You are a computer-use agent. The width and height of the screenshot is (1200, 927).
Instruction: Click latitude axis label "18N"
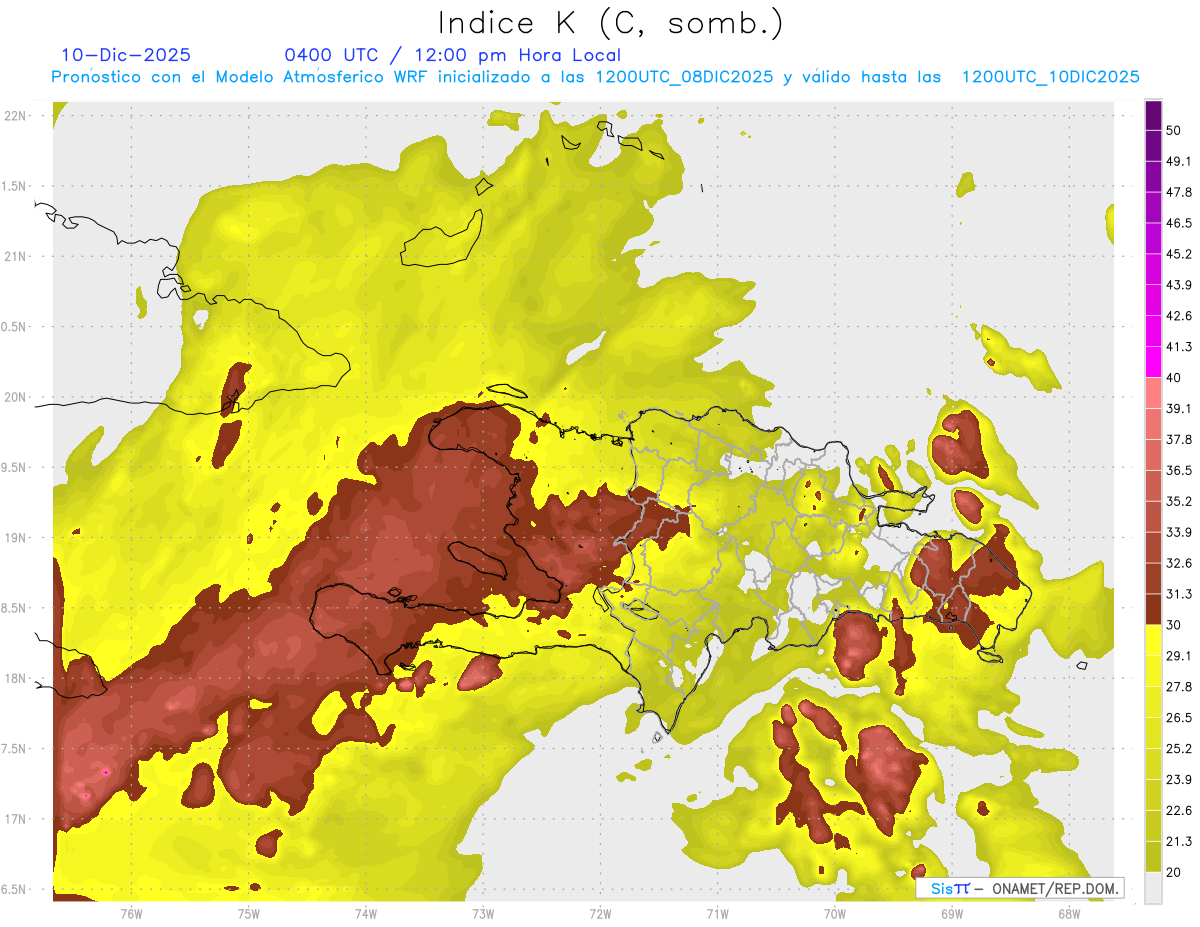(x=15, y=679)
